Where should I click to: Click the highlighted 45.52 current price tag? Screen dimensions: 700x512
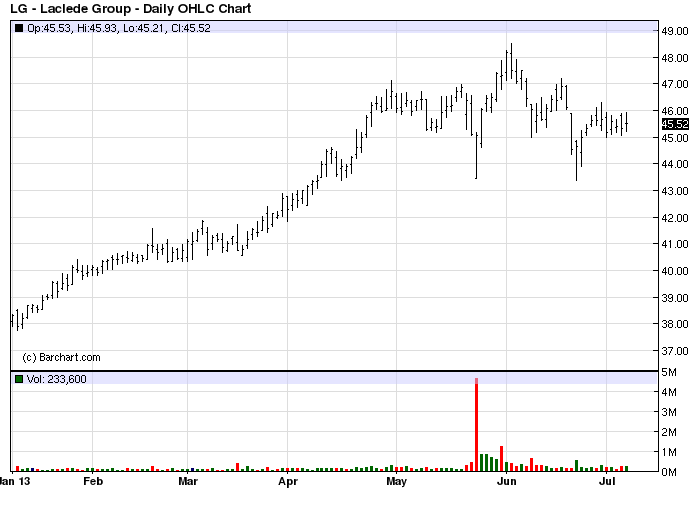(675, 124)
